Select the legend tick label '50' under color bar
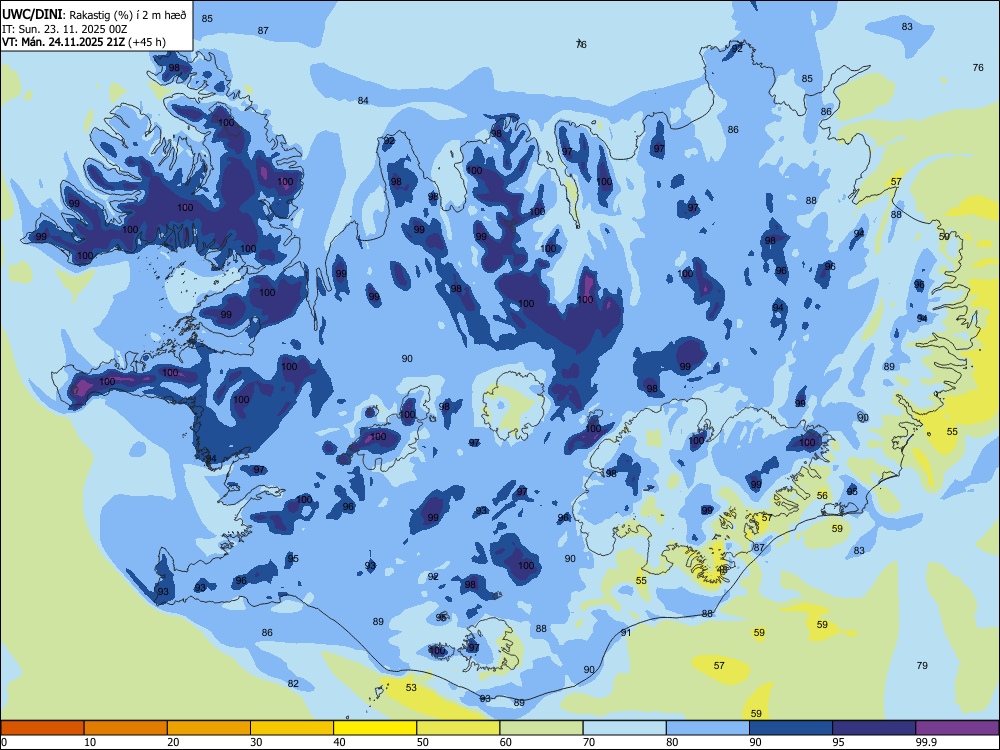Viewport: 1000px width, 750px height. pyautogui.click(x=423, y=742)
